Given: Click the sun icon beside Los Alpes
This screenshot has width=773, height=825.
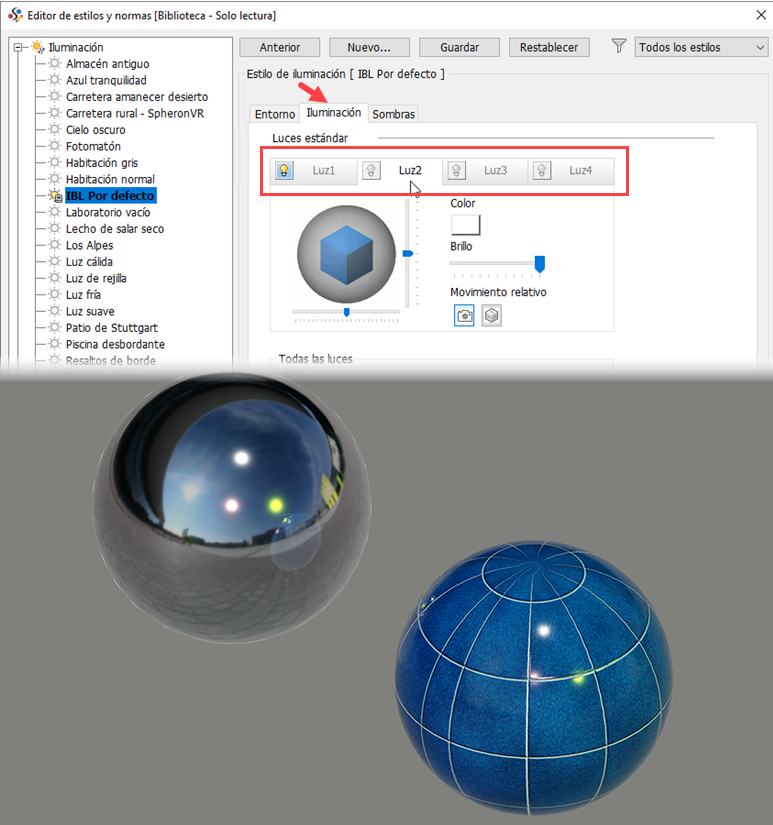Looking at the screenshot, I should click(x=55, y=245).
